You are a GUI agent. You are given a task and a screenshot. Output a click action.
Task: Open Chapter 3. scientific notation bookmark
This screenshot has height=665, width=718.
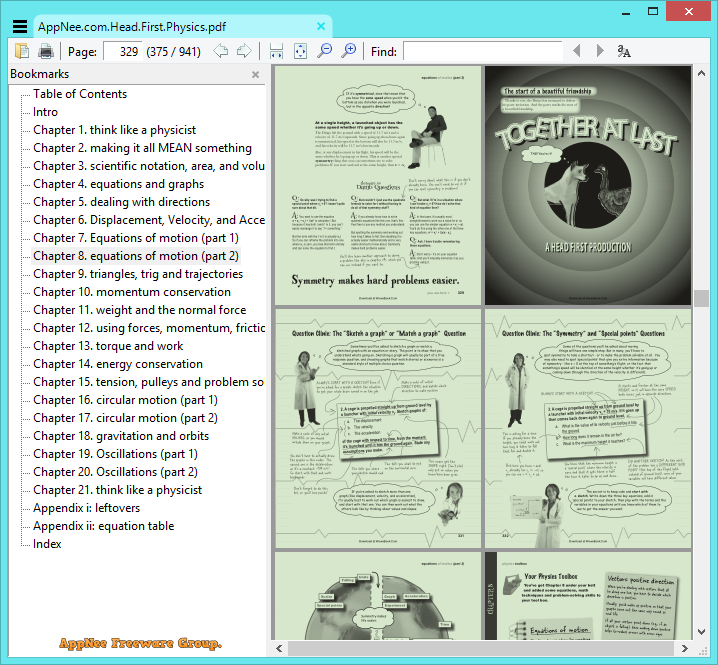149,166
